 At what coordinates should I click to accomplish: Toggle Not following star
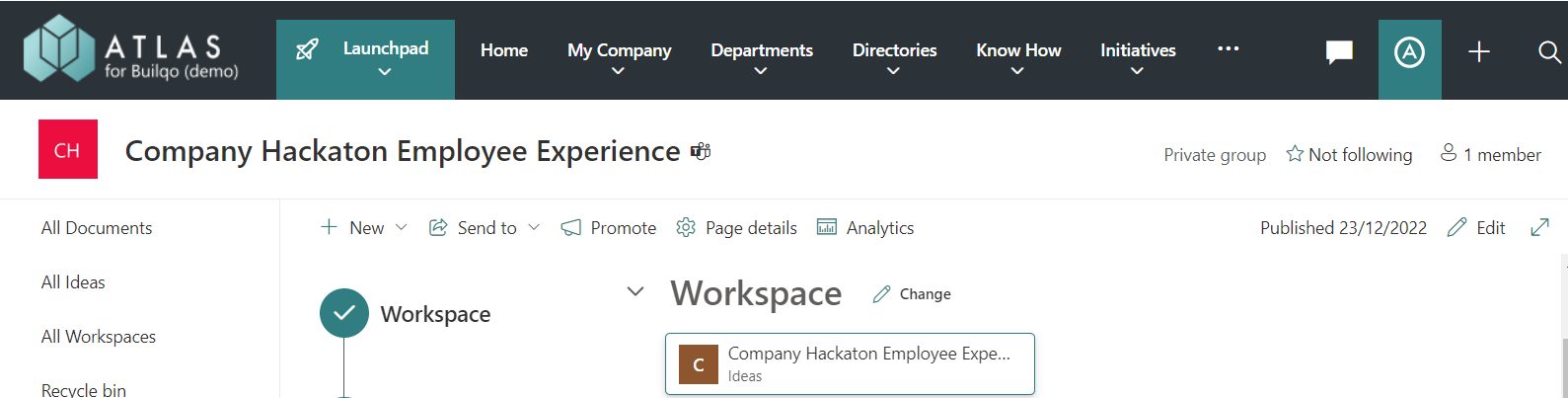[1349, 154]
